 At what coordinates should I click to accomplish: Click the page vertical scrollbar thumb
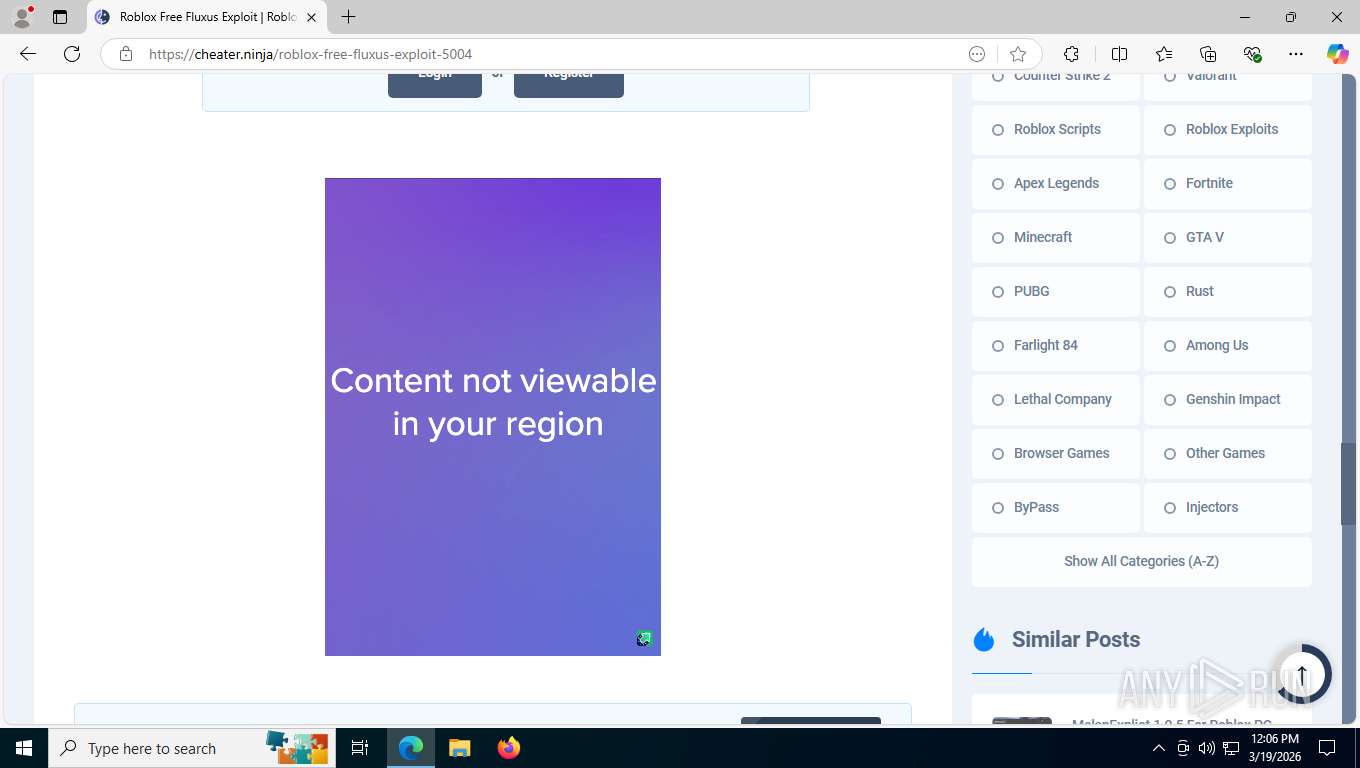(x=1348, y=484)
